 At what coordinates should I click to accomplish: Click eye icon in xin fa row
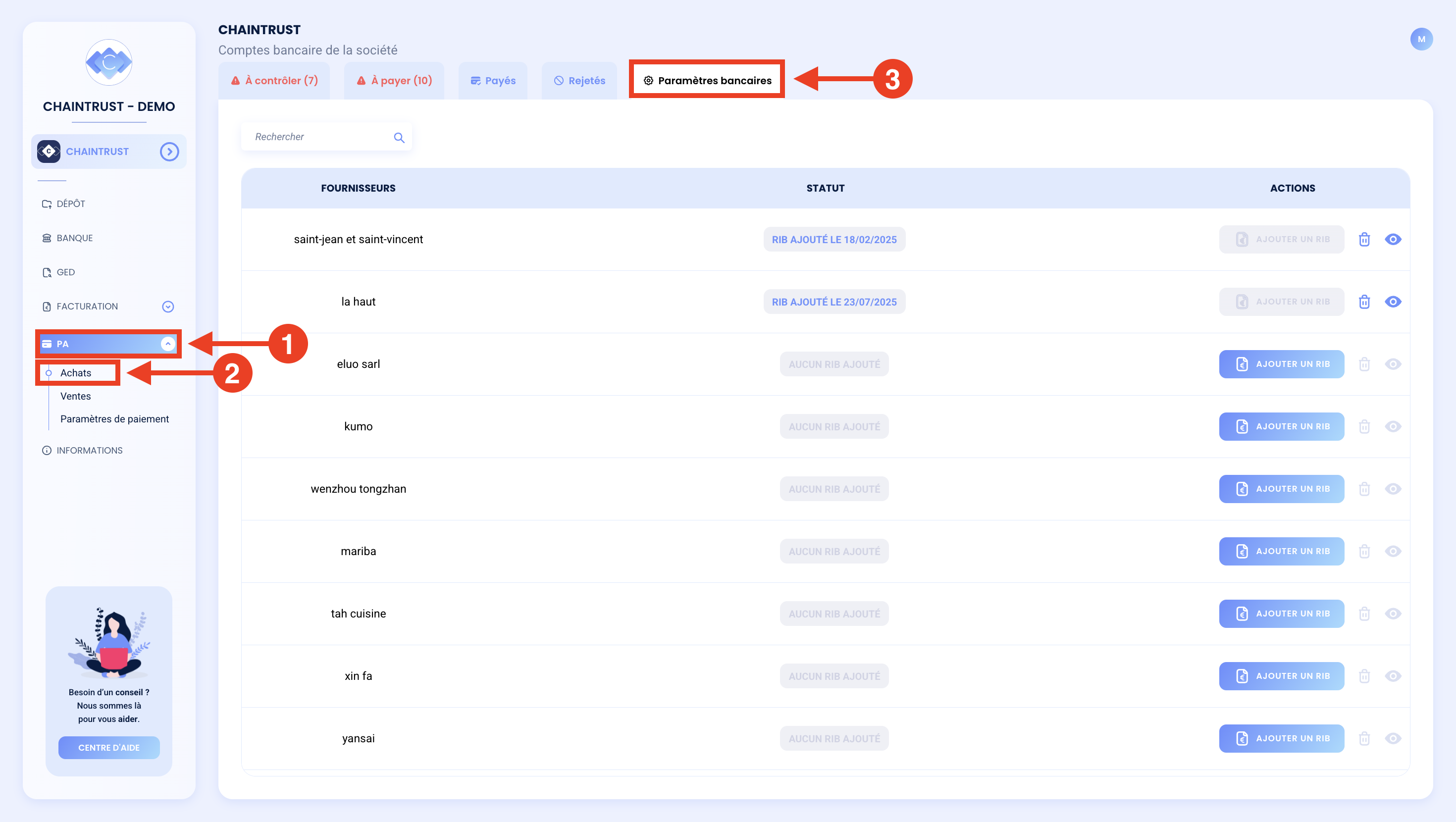[x=1393, y=676]
